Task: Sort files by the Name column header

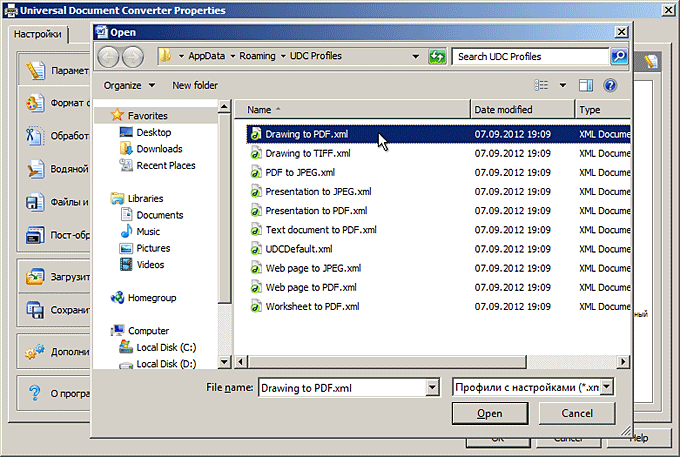Action: 352,110
